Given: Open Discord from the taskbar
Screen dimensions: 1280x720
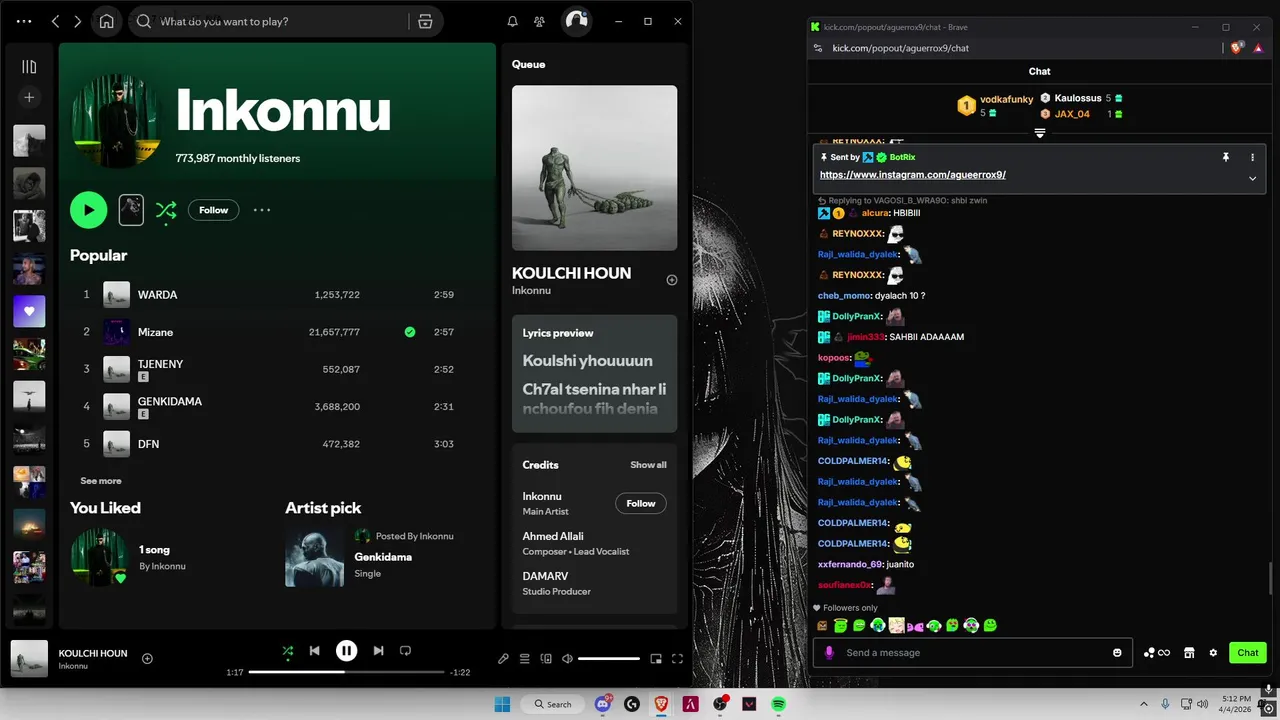Looking at the screenshot, I should tap(603, 704).
